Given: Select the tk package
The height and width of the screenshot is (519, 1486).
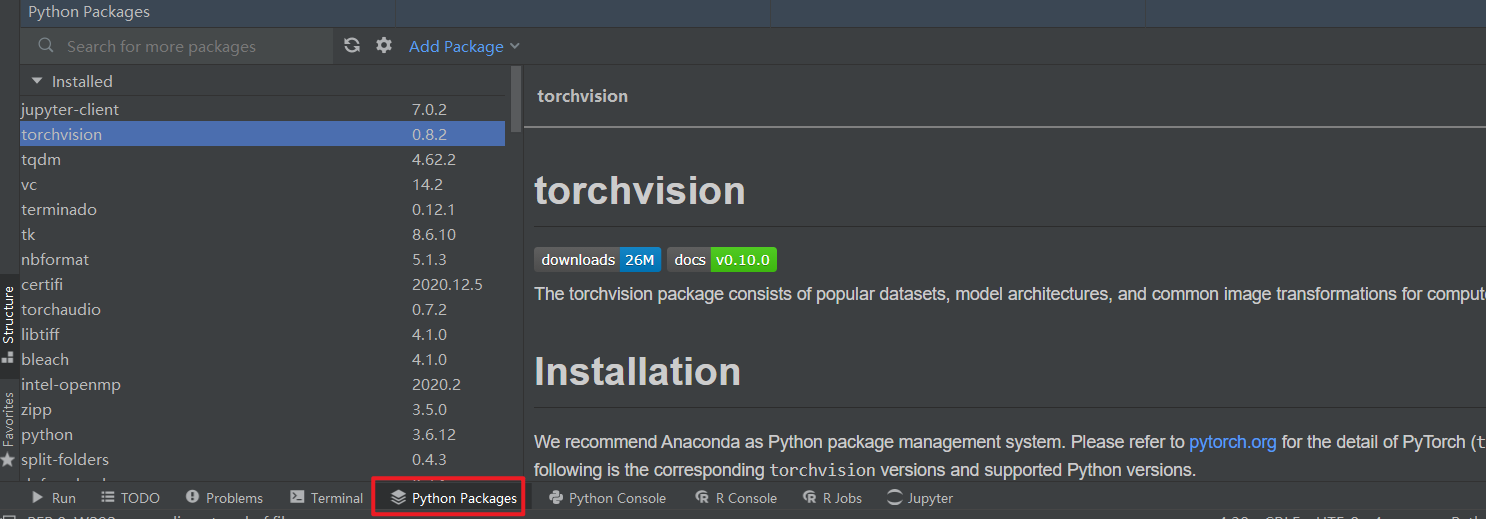Looking at the screenshot, I should [262, 234].
